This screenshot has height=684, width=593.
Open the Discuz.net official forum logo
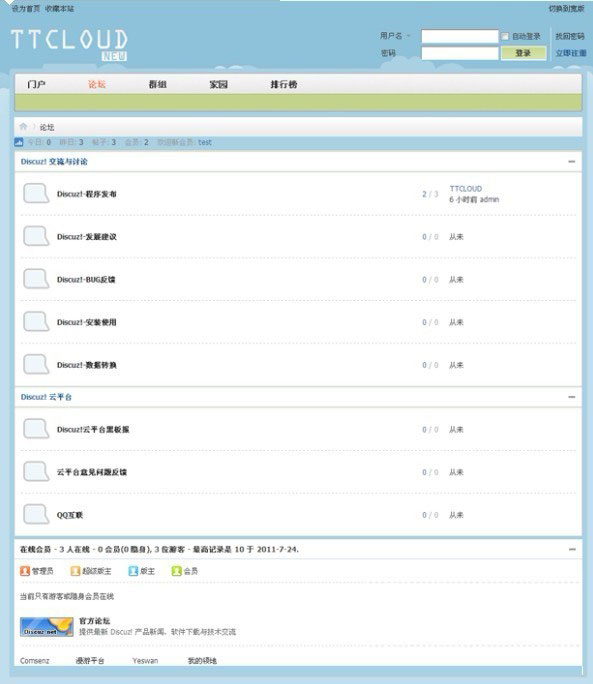click(47, 627)
